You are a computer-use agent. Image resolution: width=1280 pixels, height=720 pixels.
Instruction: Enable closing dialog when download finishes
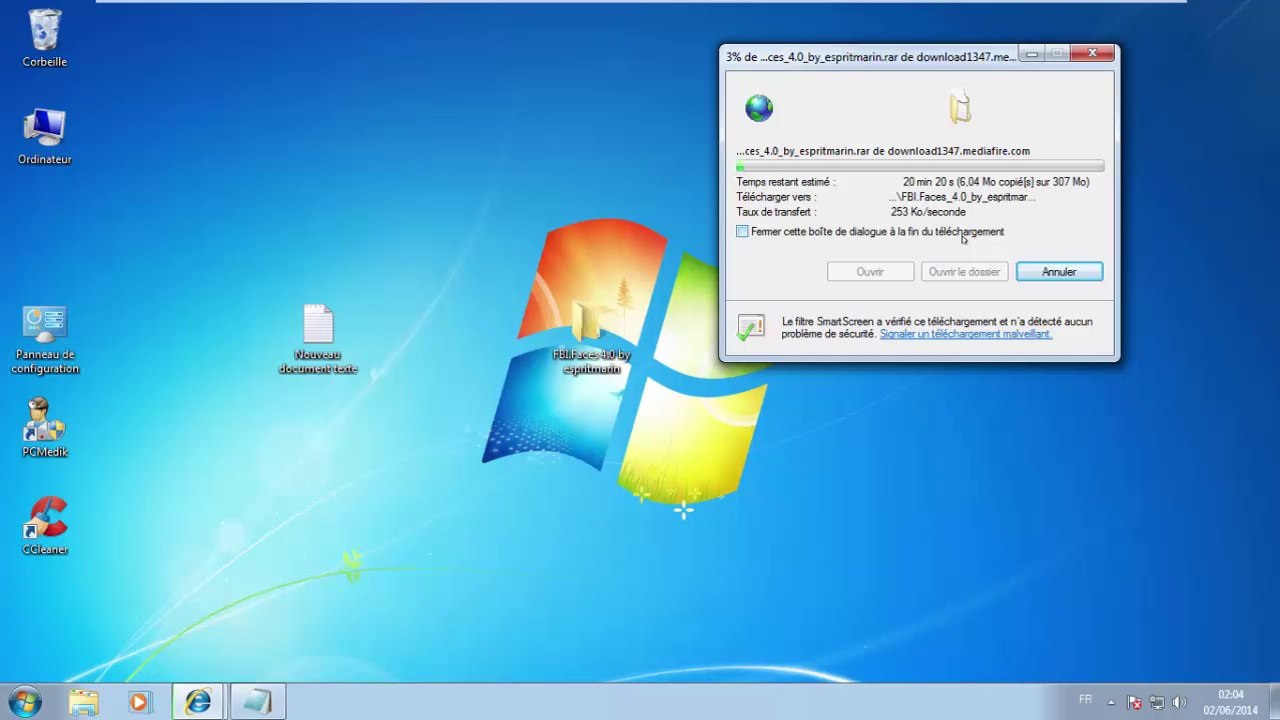click(742, 232)
